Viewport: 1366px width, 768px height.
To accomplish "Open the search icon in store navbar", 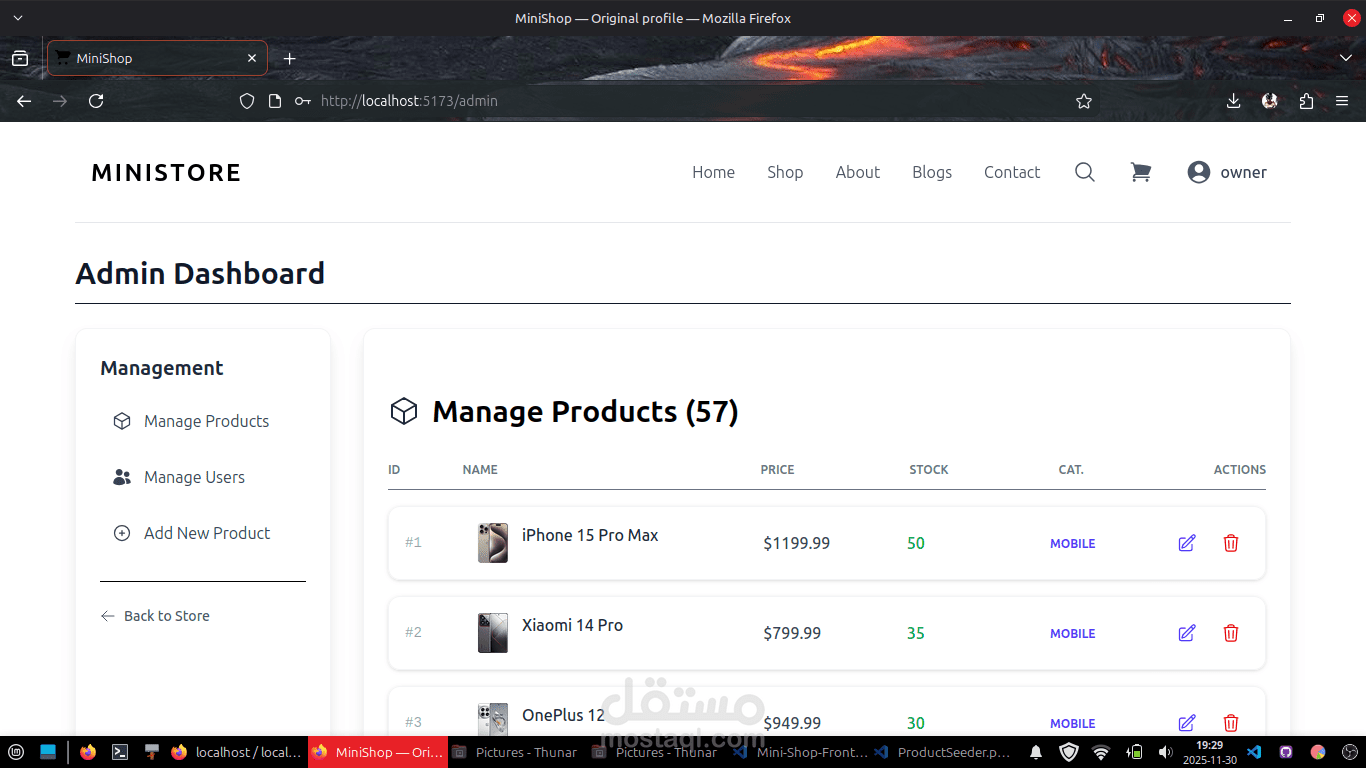I will point(1085,172).
